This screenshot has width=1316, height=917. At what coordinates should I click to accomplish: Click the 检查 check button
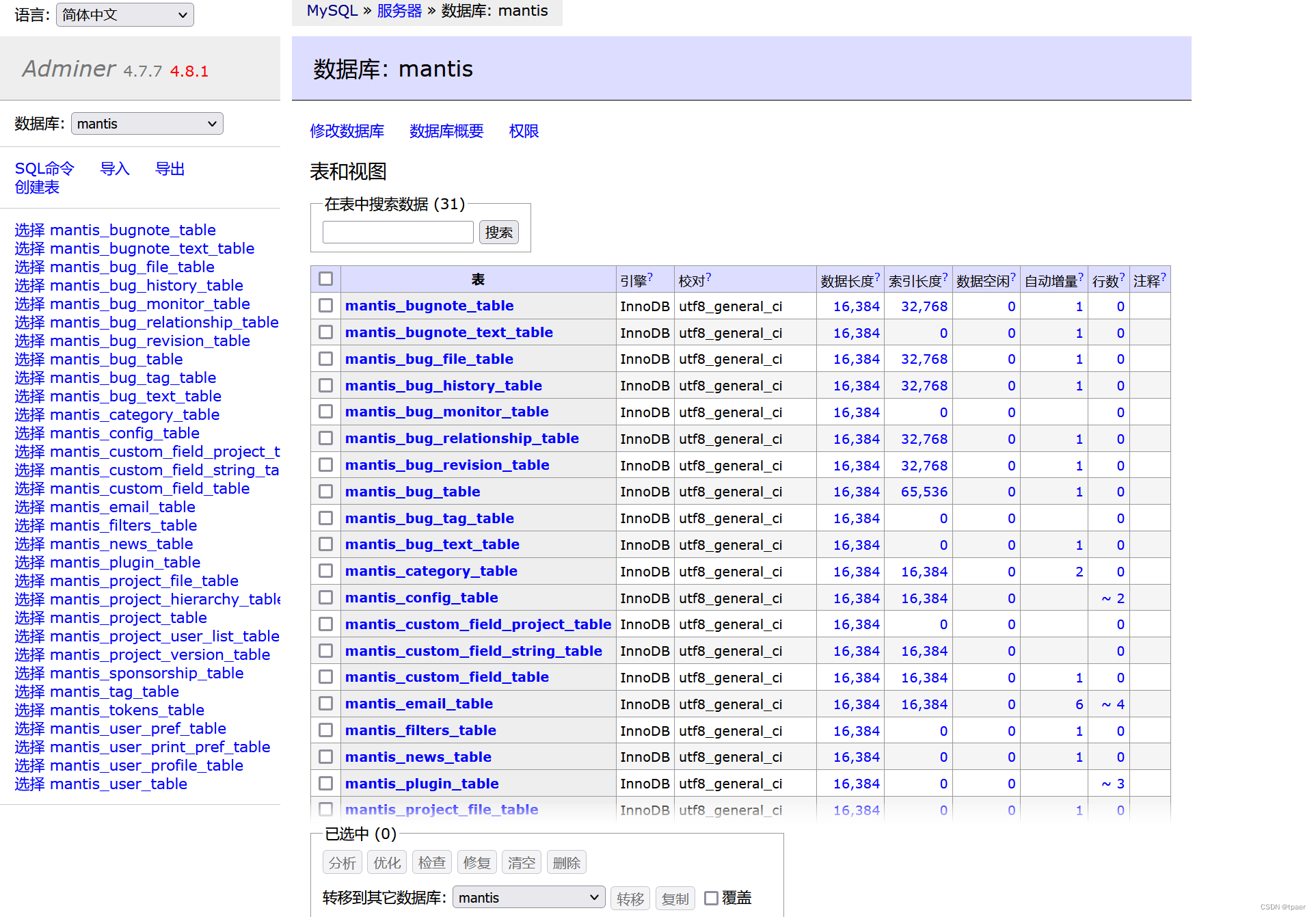tap(432, 863)
